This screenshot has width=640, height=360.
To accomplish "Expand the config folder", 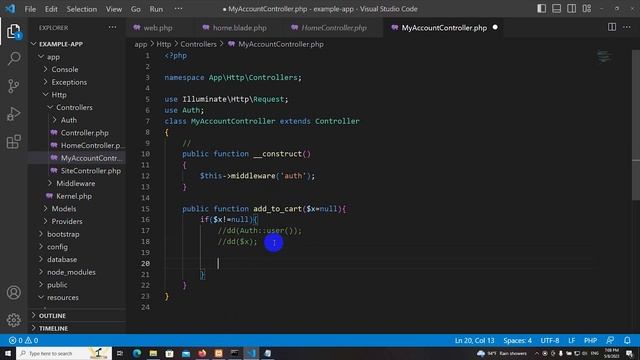I will pos(57,247).
